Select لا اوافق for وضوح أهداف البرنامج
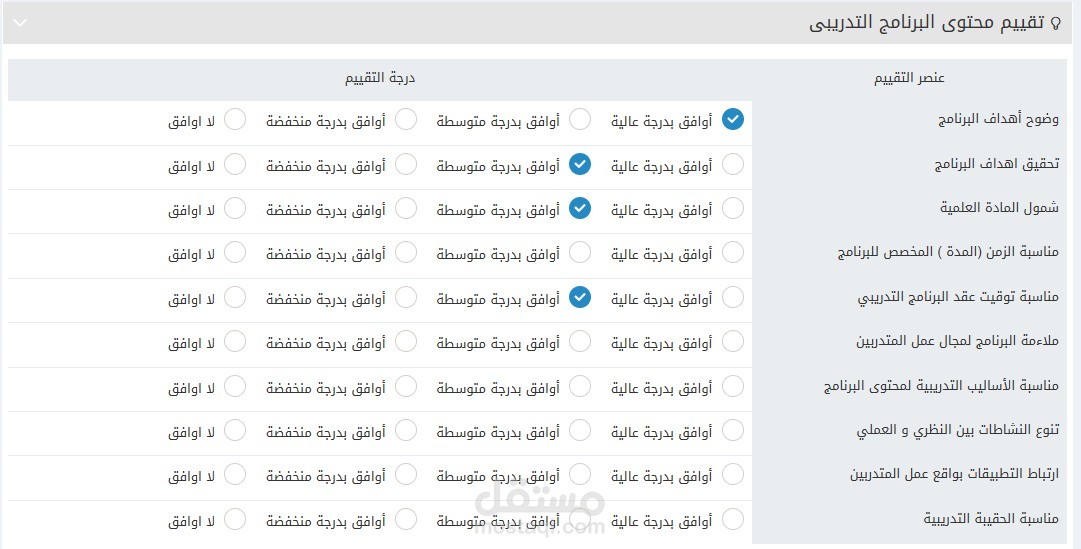The image size is (1081, 549). pos(235,119)
